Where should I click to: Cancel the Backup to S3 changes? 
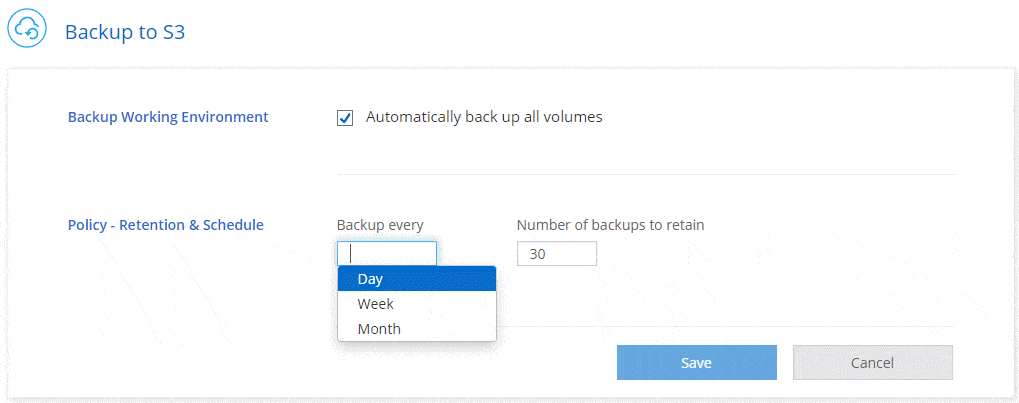(873, 363)
